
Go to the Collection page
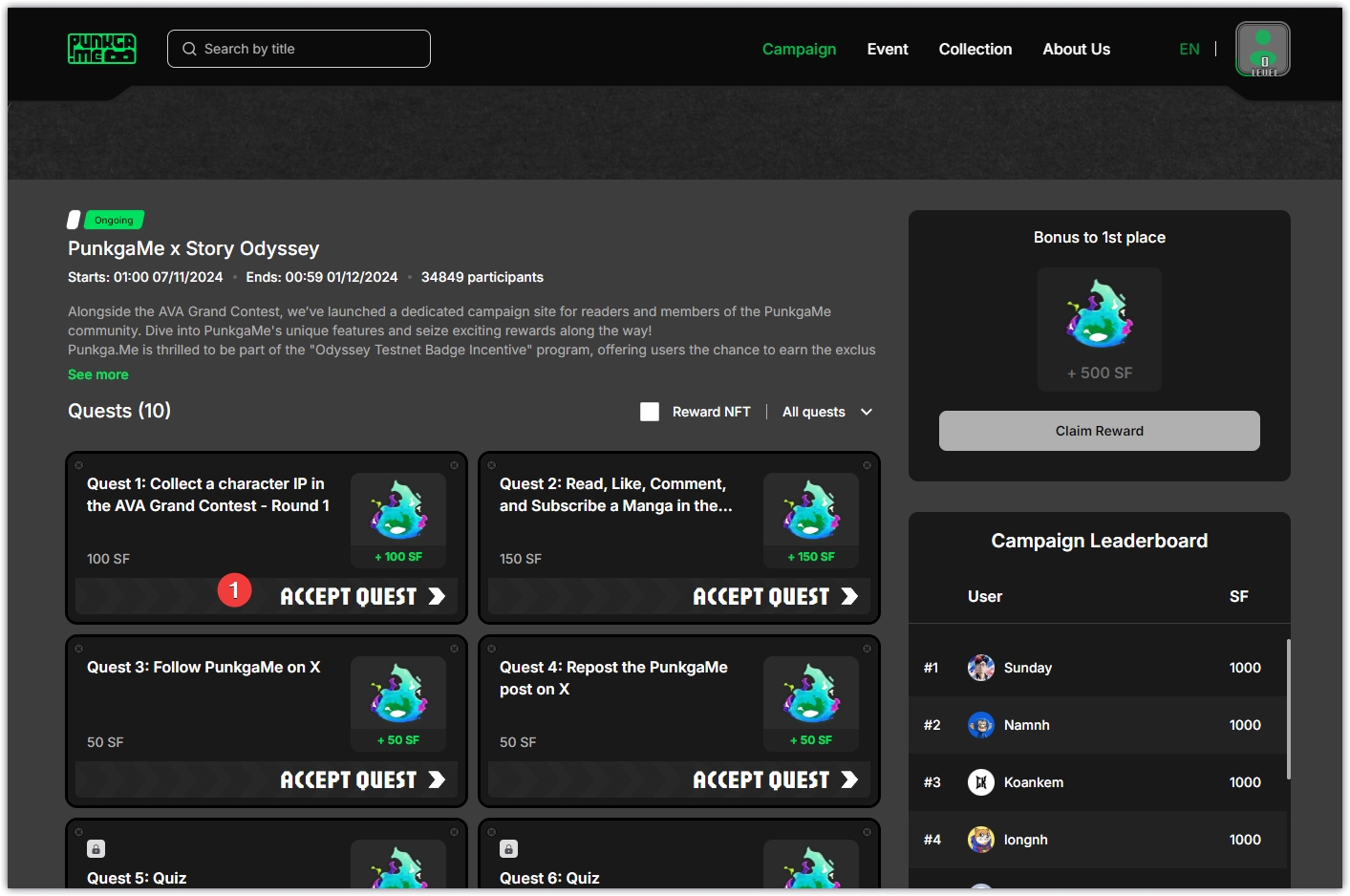coord(975,49)
